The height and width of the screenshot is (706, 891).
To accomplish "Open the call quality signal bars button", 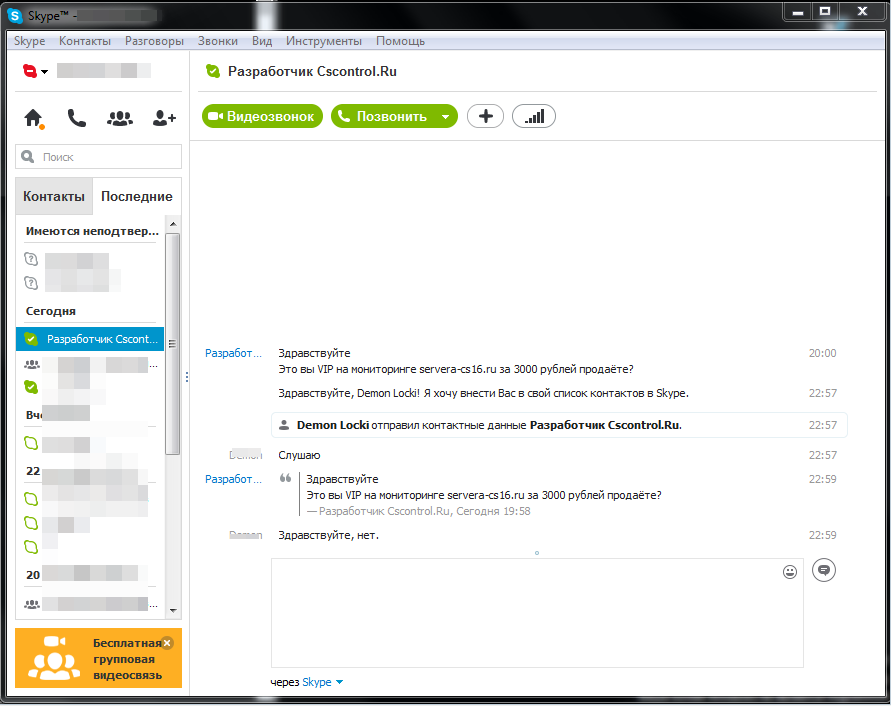I will coord(534,117).
